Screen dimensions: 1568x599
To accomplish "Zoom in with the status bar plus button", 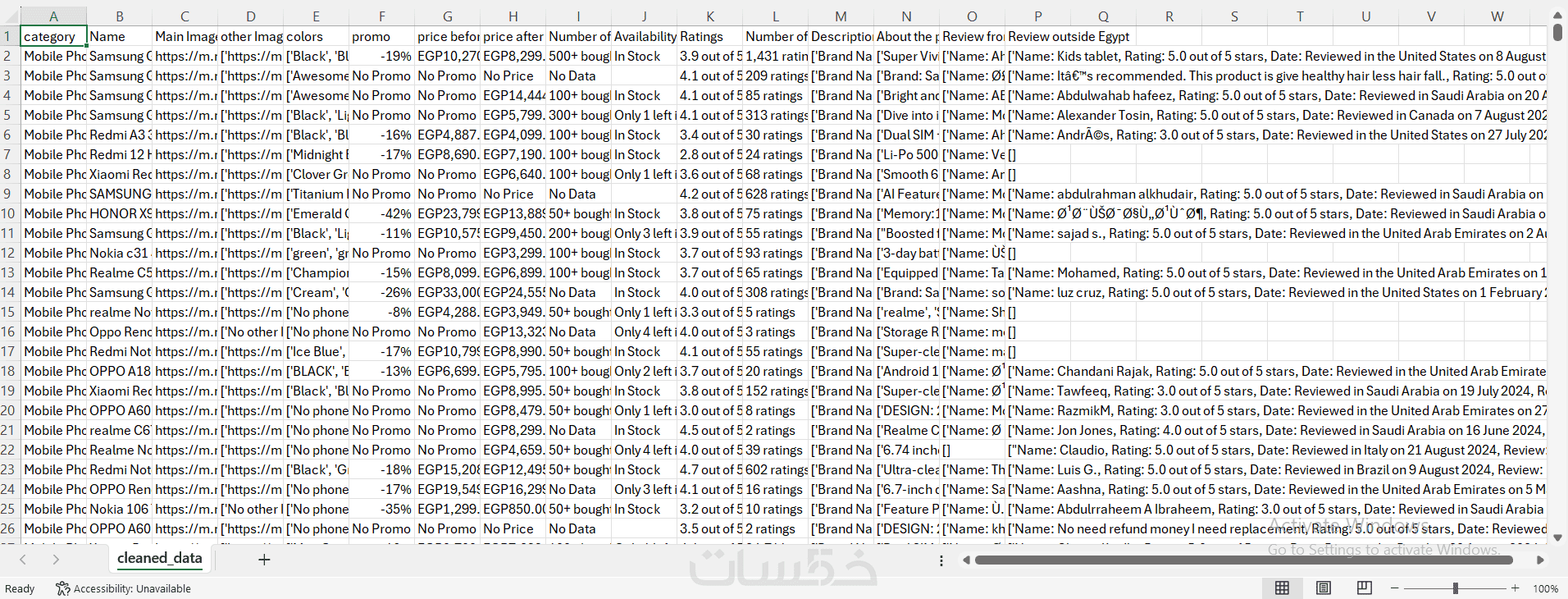I will click(1516, 588).
